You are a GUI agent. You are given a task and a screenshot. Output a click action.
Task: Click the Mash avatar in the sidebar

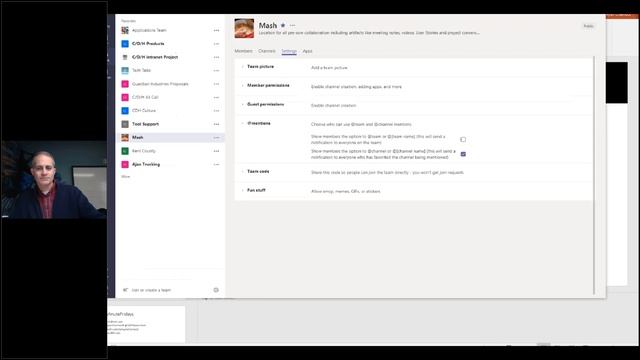[x=125, y=138]
